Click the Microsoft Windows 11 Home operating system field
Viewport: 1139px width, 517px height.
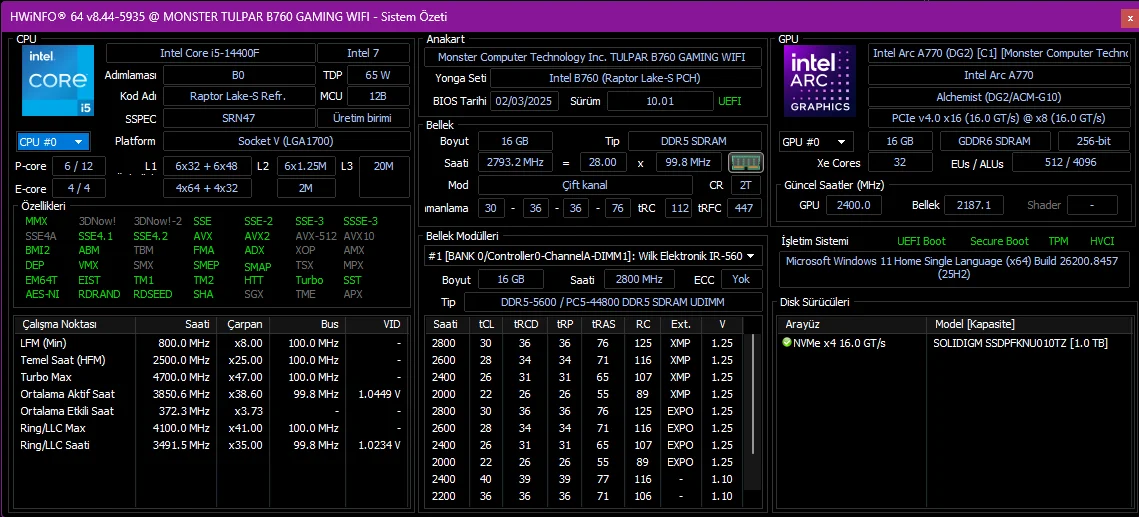(956, 267)
